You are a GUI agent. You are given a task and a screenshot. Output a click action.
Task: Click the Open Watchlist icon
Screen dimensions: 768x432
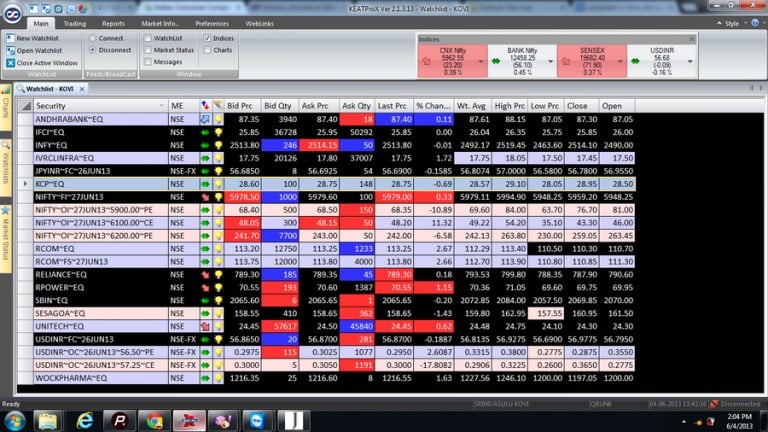pos(11,50)
